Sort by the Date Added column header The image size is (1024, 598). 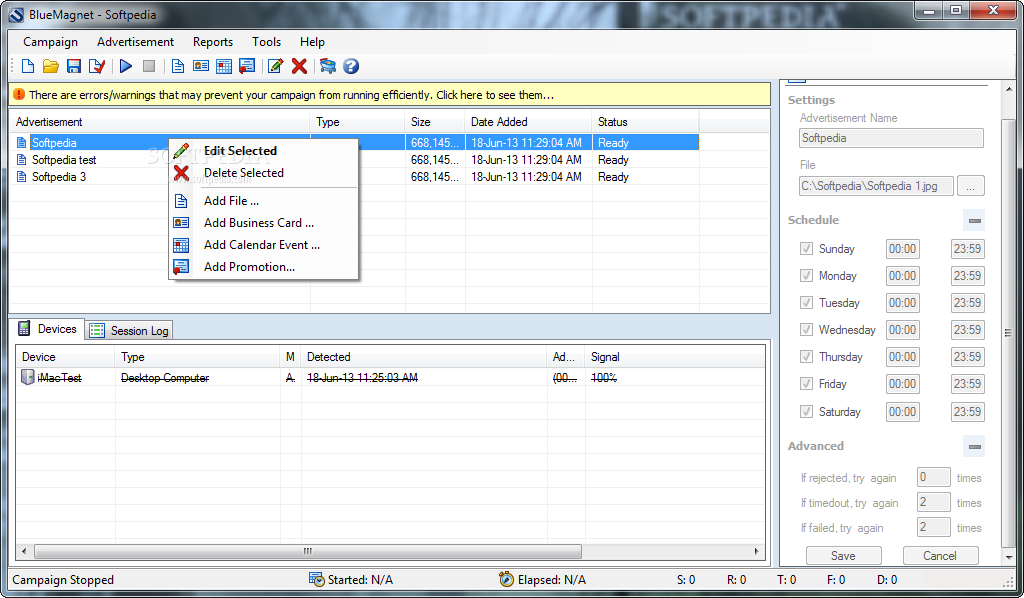click(528, 122)
